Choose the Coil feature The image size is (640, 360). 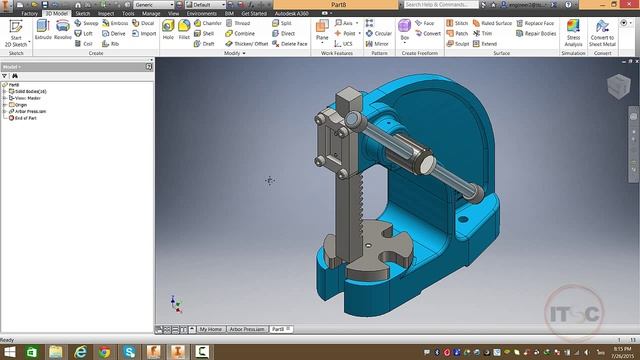coord(84,44)
